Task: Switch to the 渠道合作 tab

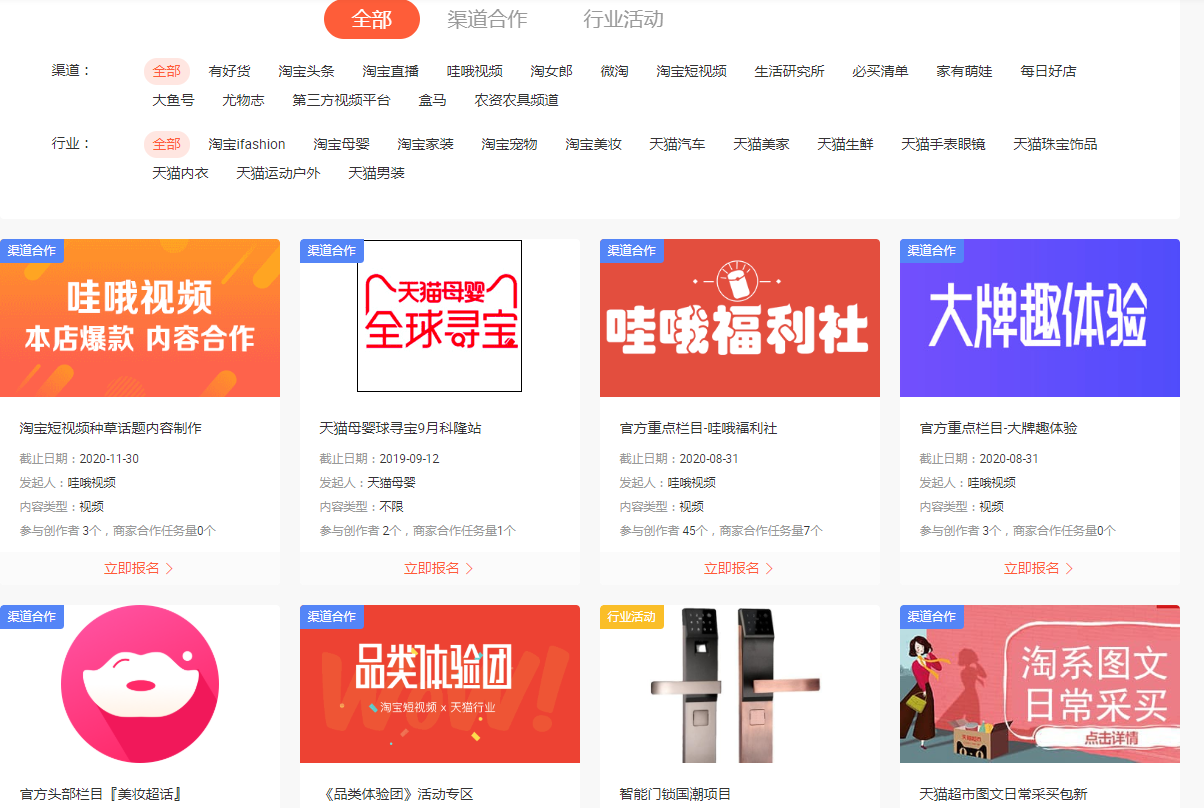Action: pos(487,19)
